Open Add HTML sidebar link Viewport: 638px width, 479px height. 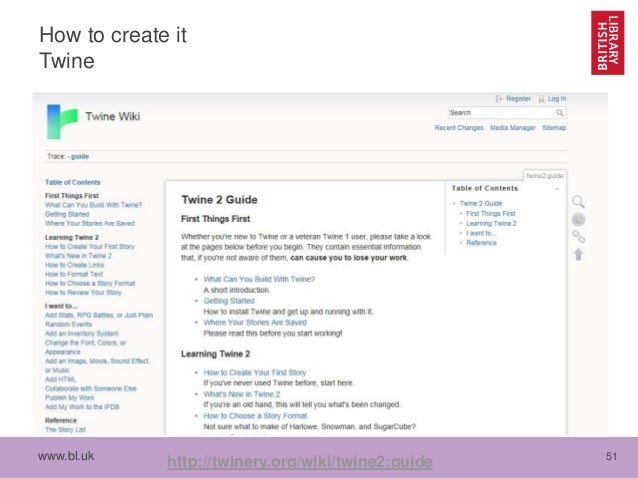point(61,379)
